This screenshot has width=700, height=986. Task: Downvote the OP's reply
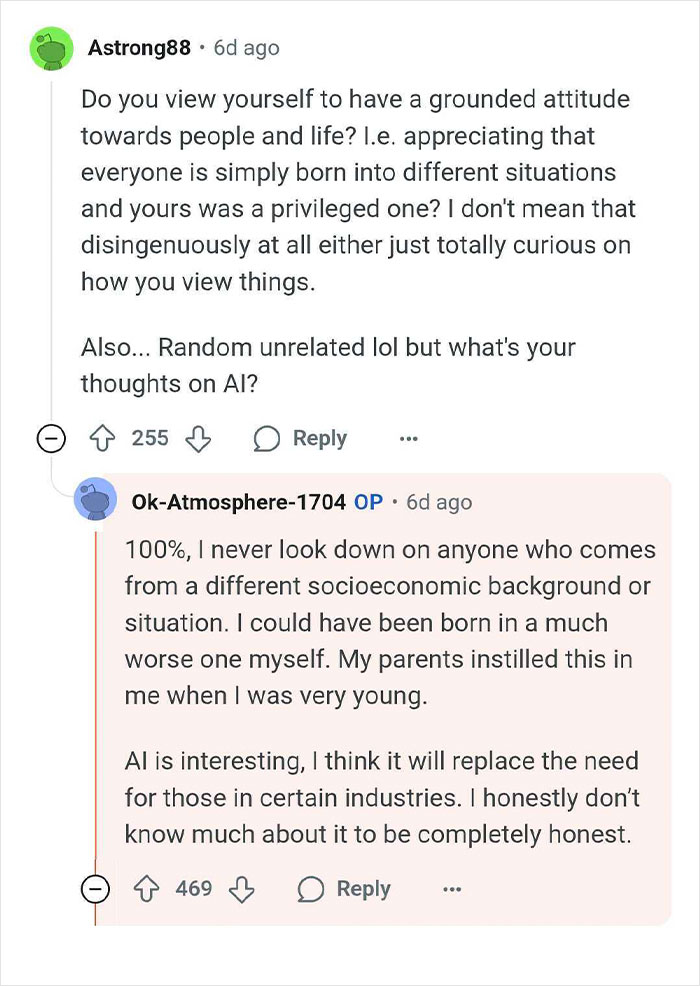pyautogui.click(x=243, y=888)
